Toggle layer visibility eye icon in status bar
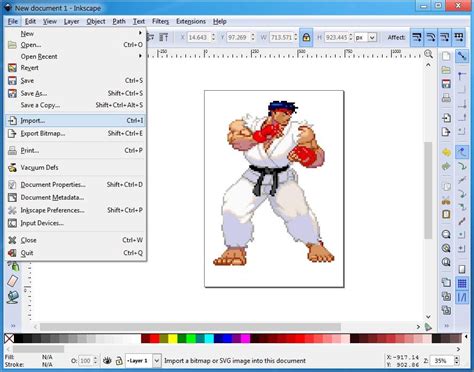This screenshot has height=372, width=474. pyautogui.click(x=107, y=360)
